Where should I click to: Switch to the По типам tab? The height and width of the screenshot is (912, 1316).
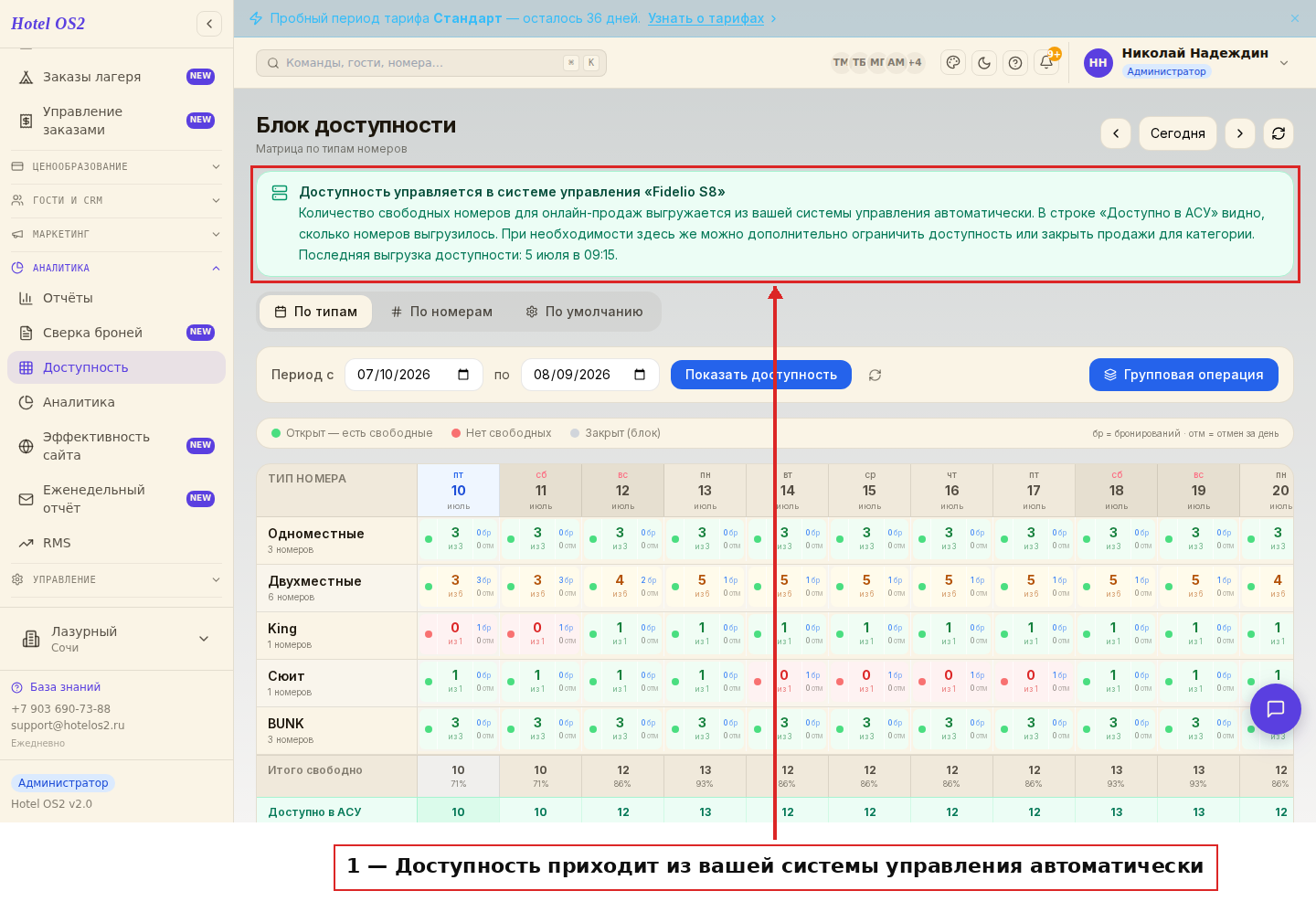(x=316, y=312)
